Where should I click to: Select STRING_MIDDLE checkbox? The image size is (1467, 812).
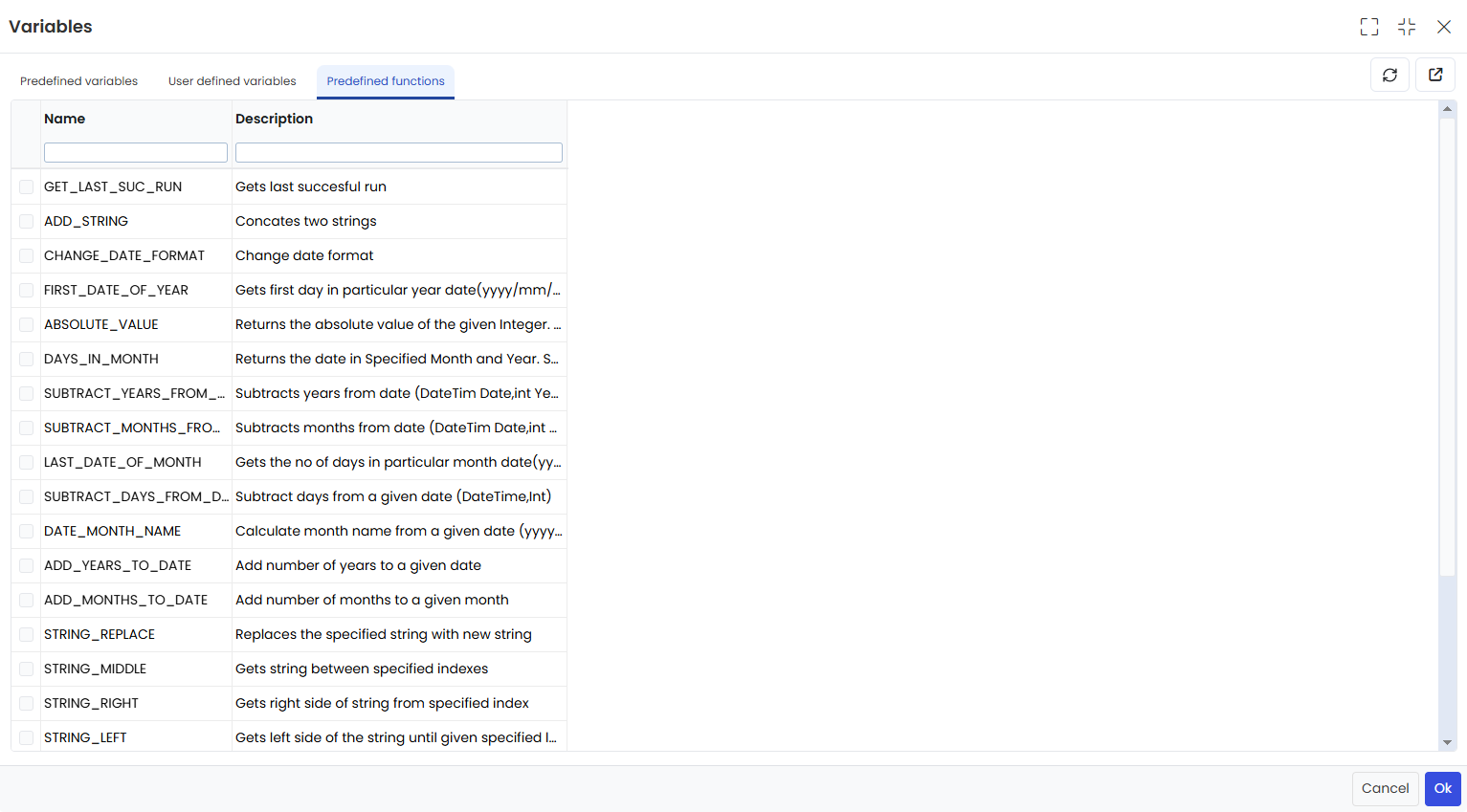coord(26,669)
